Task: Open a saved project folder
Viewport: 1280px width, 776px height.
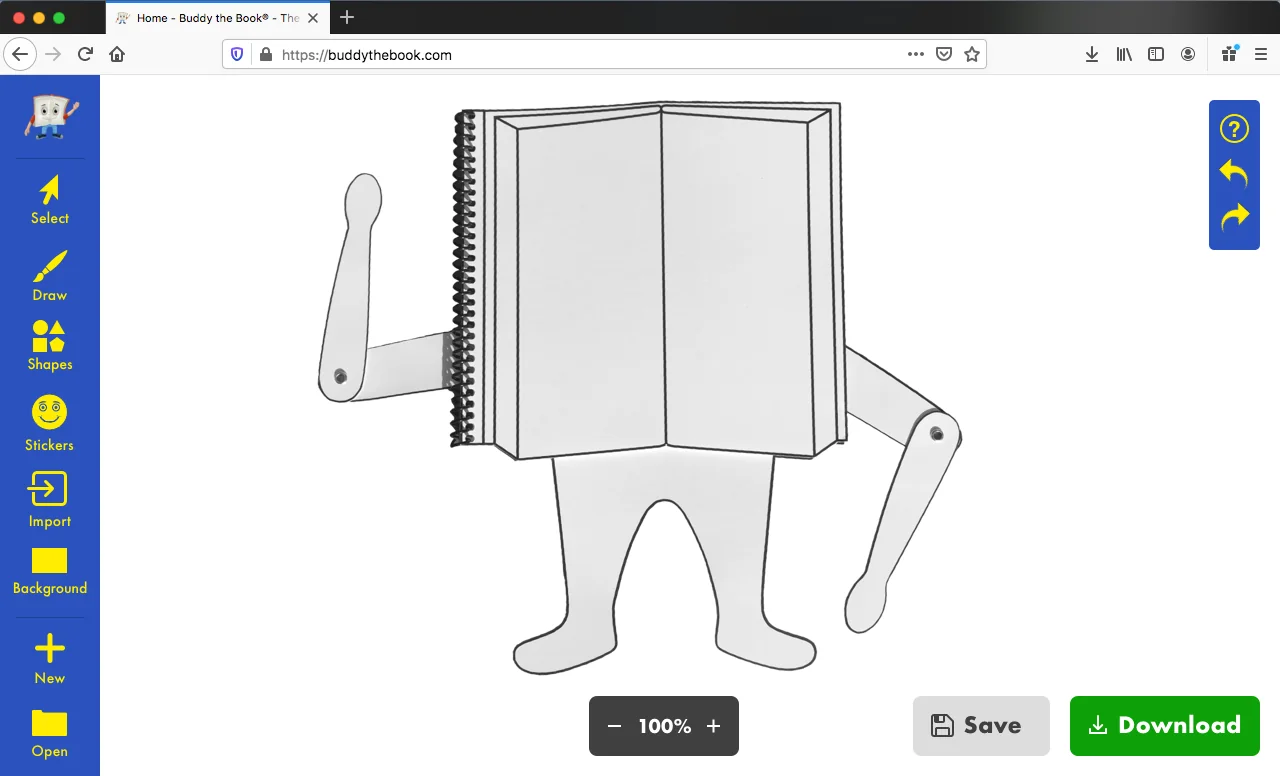Action: click(50, 734)
